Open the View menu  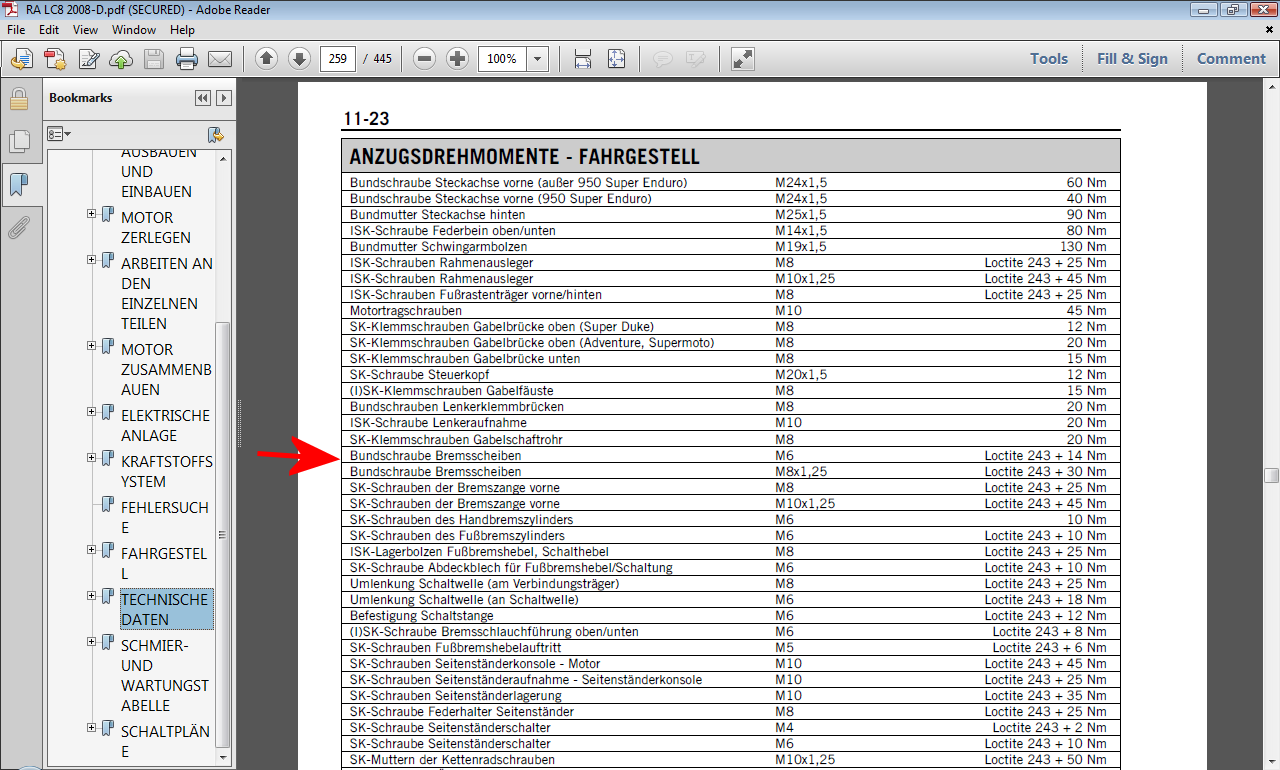pos(85,30)
